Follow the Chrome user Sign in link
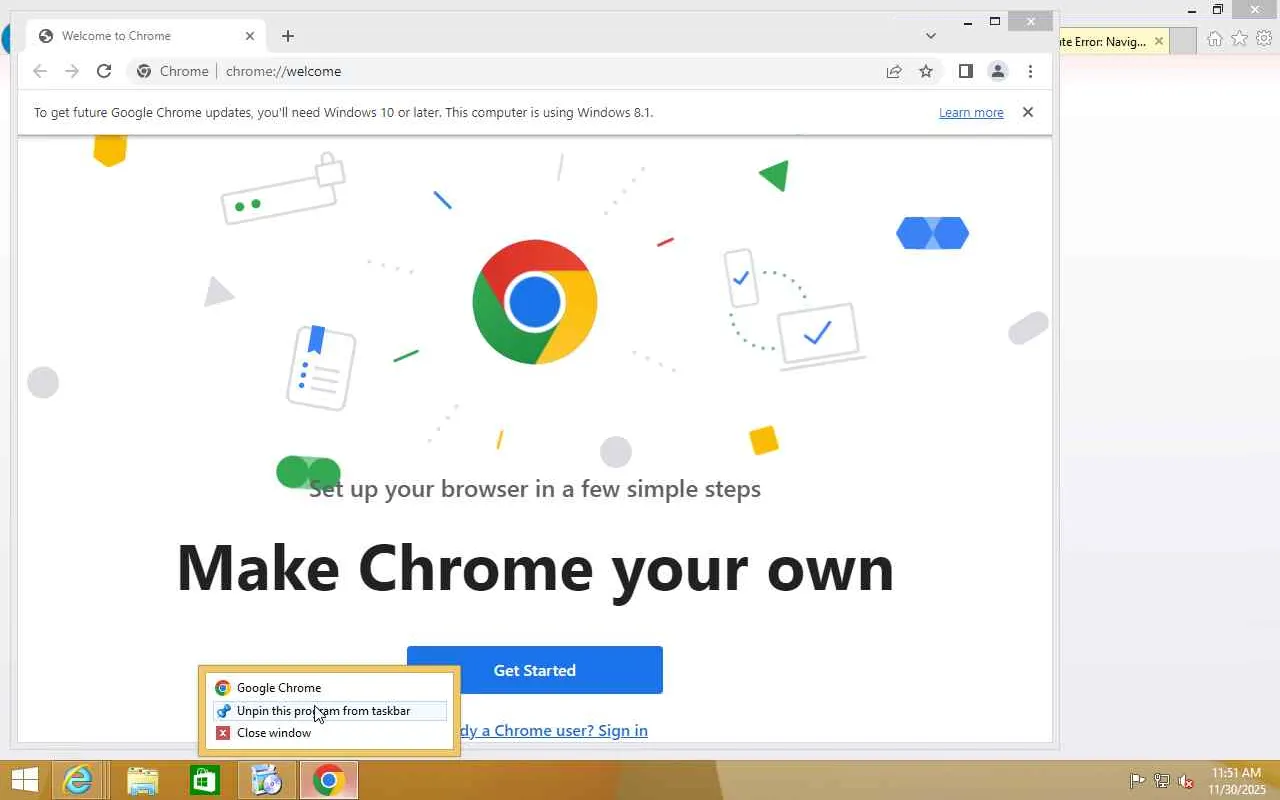This screenshot has height=800, width=1280. tap(555, 730)
